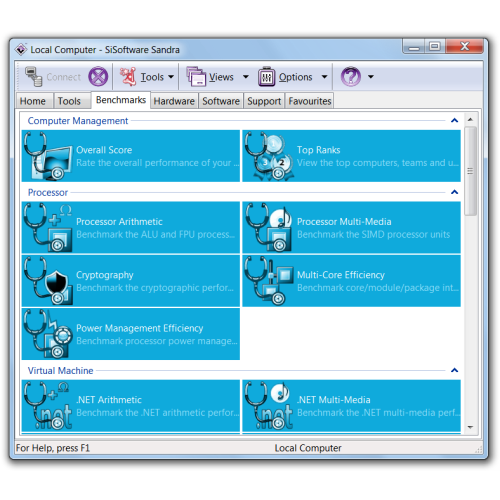Click the .NET Multi-Media icon
500x500 pixels.
pyautogui.click(x=269, y=406)
